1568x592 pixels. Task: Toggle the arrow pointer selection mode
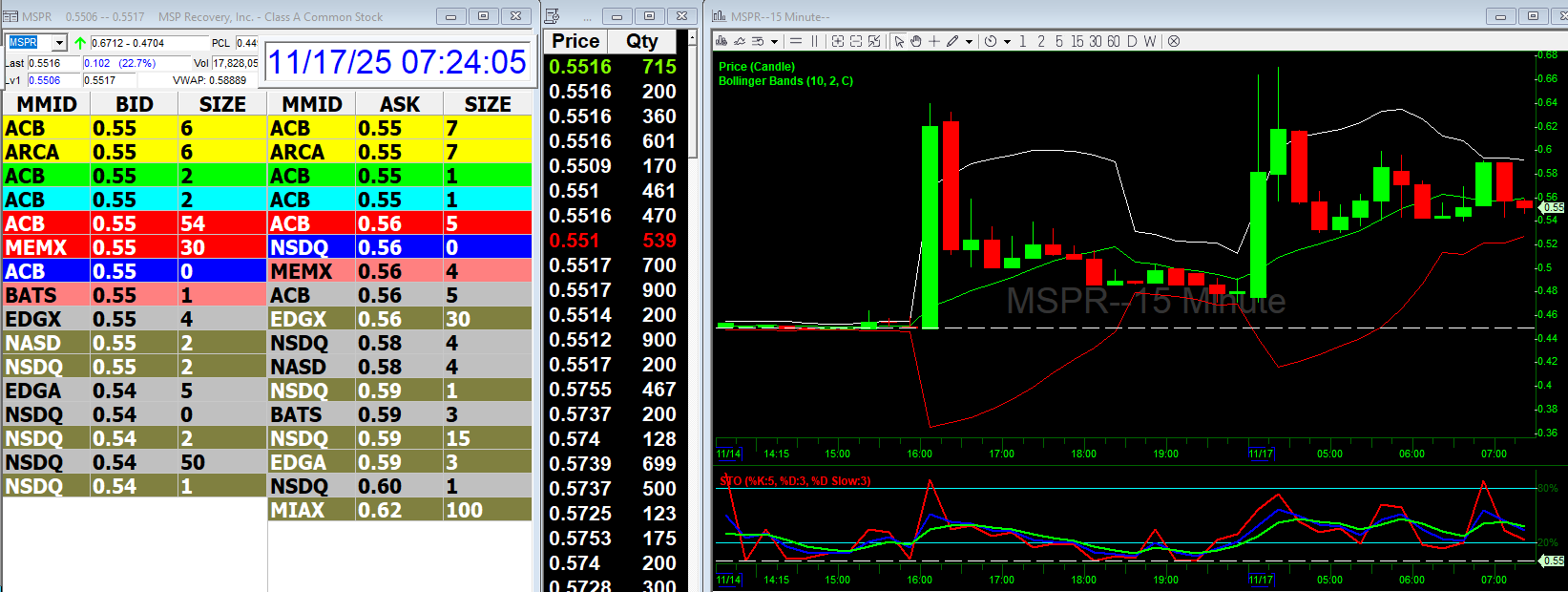[899, 41]
